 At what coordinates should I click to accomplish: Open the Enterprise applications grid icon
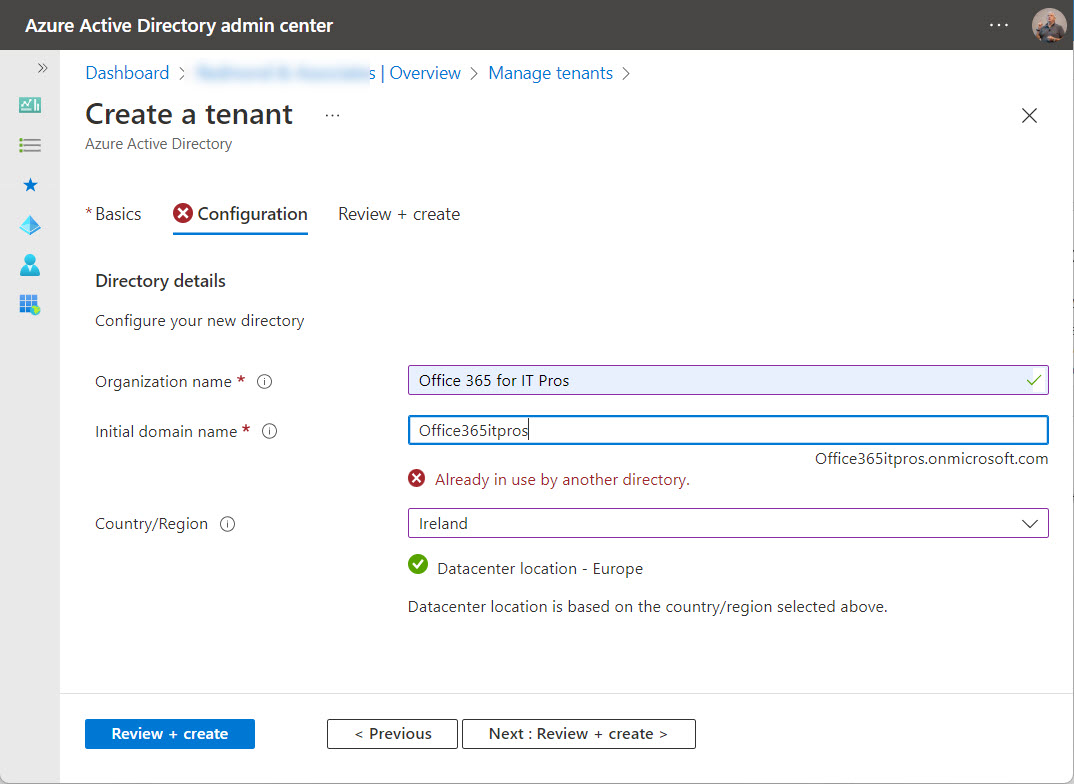pyautogui.click(x=30, y=305)
